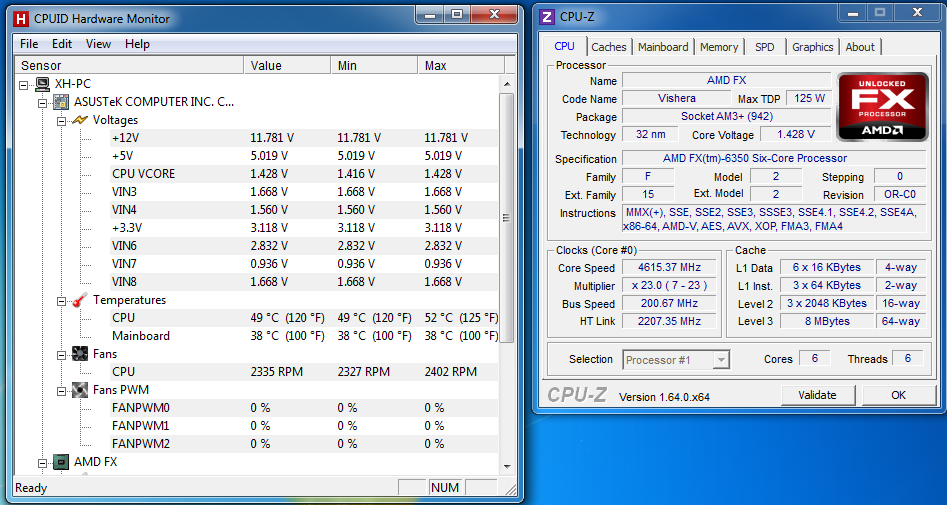The width and height of the screenshot is (947, 505).
Task: Click the Fans category icon
Action: 80,354
